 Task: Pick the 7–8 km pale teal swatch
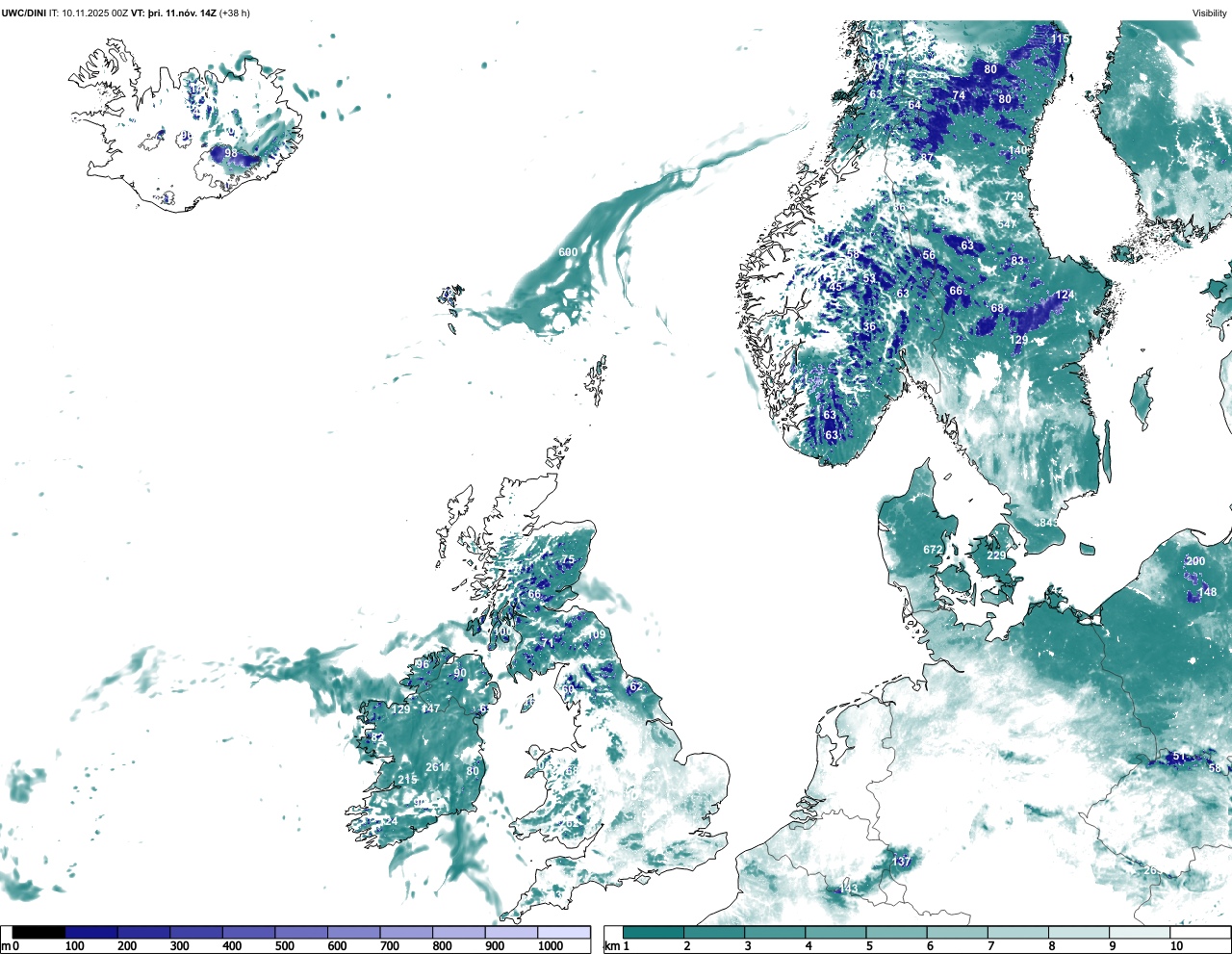[x=1018, y=932]
